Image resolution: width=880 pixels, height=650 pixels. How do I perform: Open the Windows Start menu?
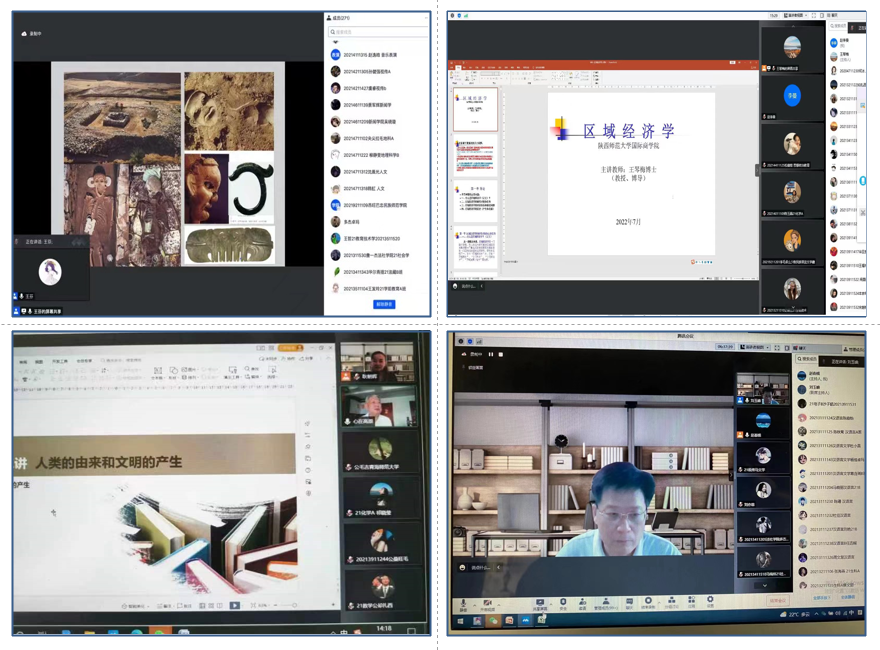pyautogui.click(x=461, y=621)
